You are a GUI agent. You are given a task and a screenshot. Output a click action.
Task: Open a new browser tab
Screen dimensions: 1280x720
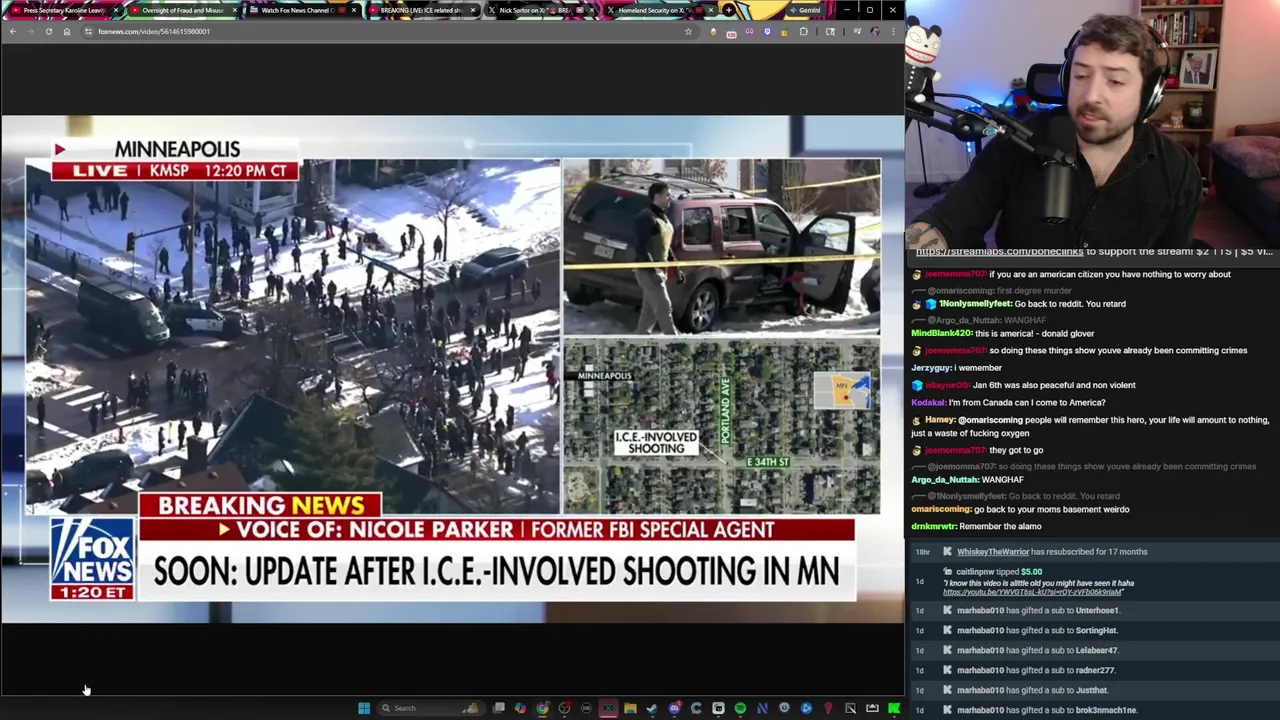[x=728, y=10]
